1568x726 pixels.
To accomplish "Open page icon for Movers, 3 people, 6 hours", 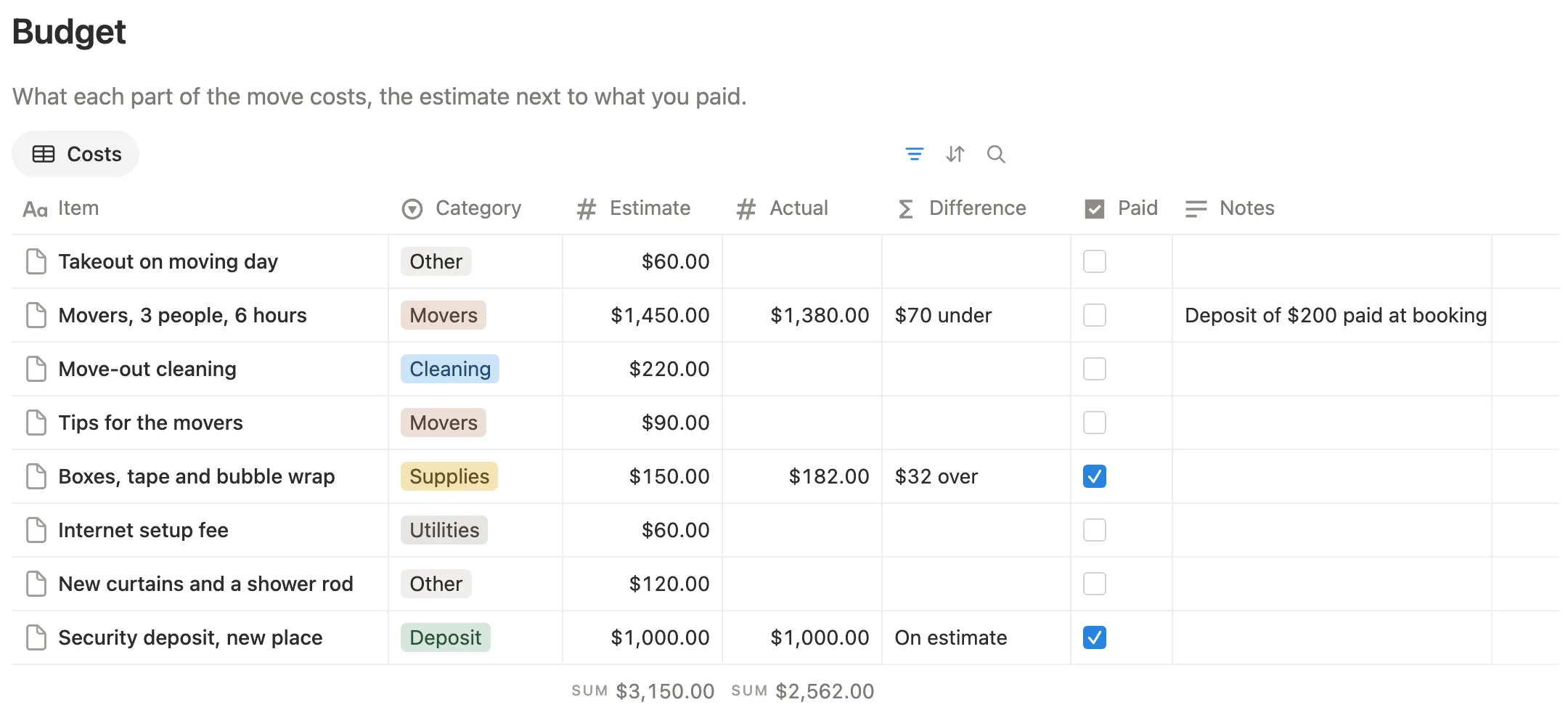I will tap(36, 315).
